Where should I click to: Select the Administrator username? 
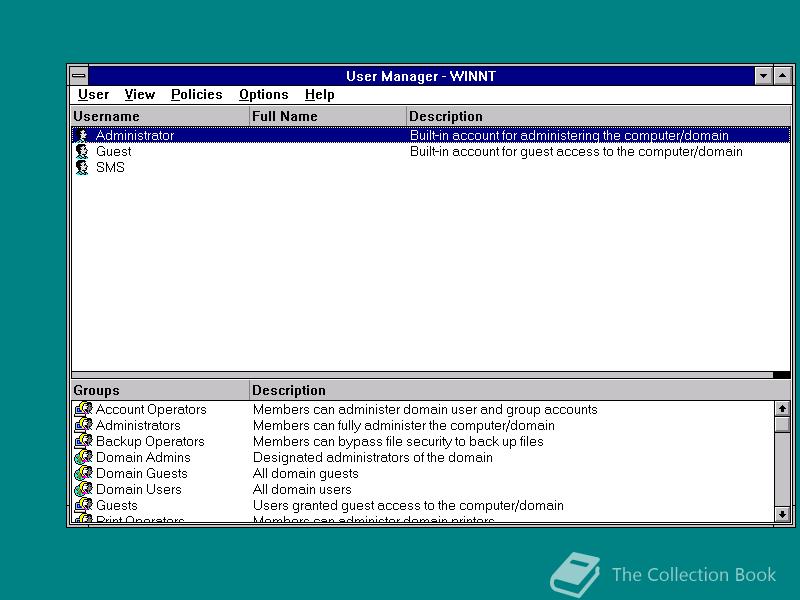coord(135,135)
